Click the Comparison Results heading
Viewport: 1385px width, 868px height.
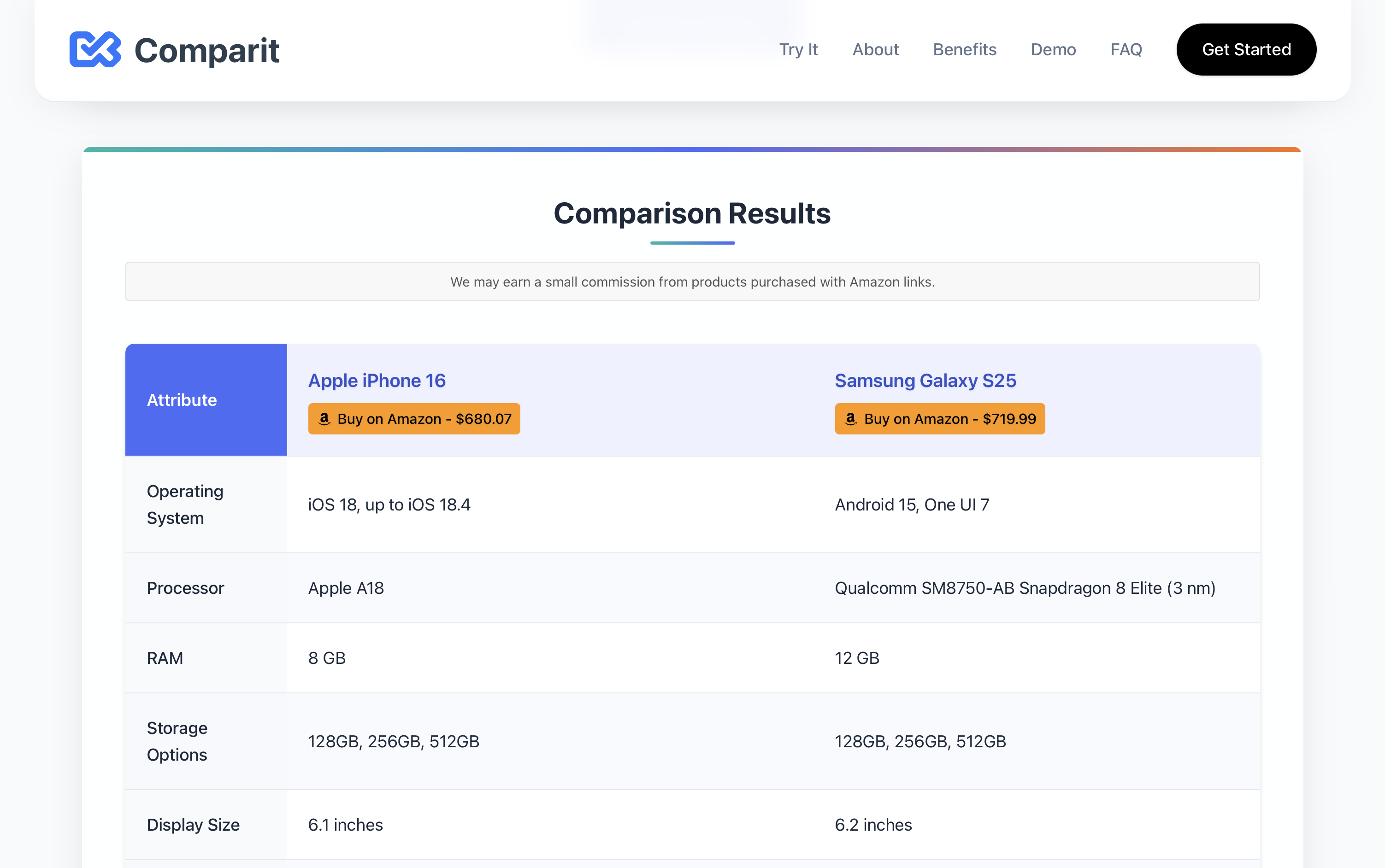point(692,214)
